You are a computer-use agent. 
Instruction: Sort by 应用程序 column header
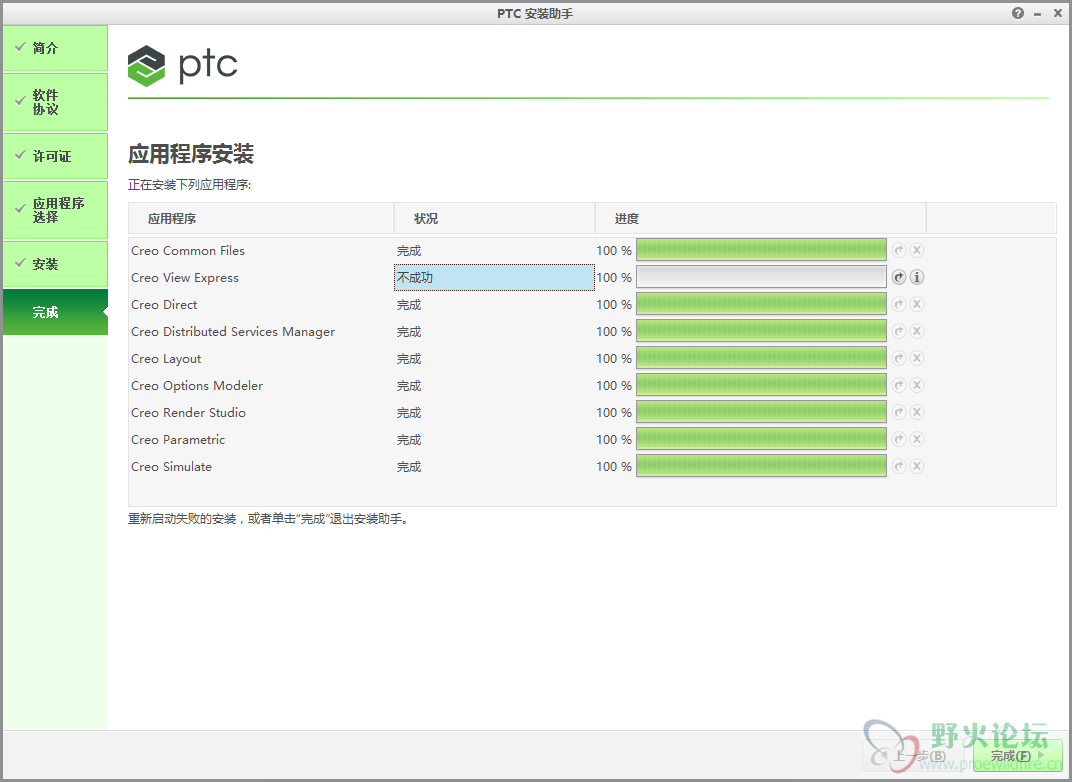[260, 219]
